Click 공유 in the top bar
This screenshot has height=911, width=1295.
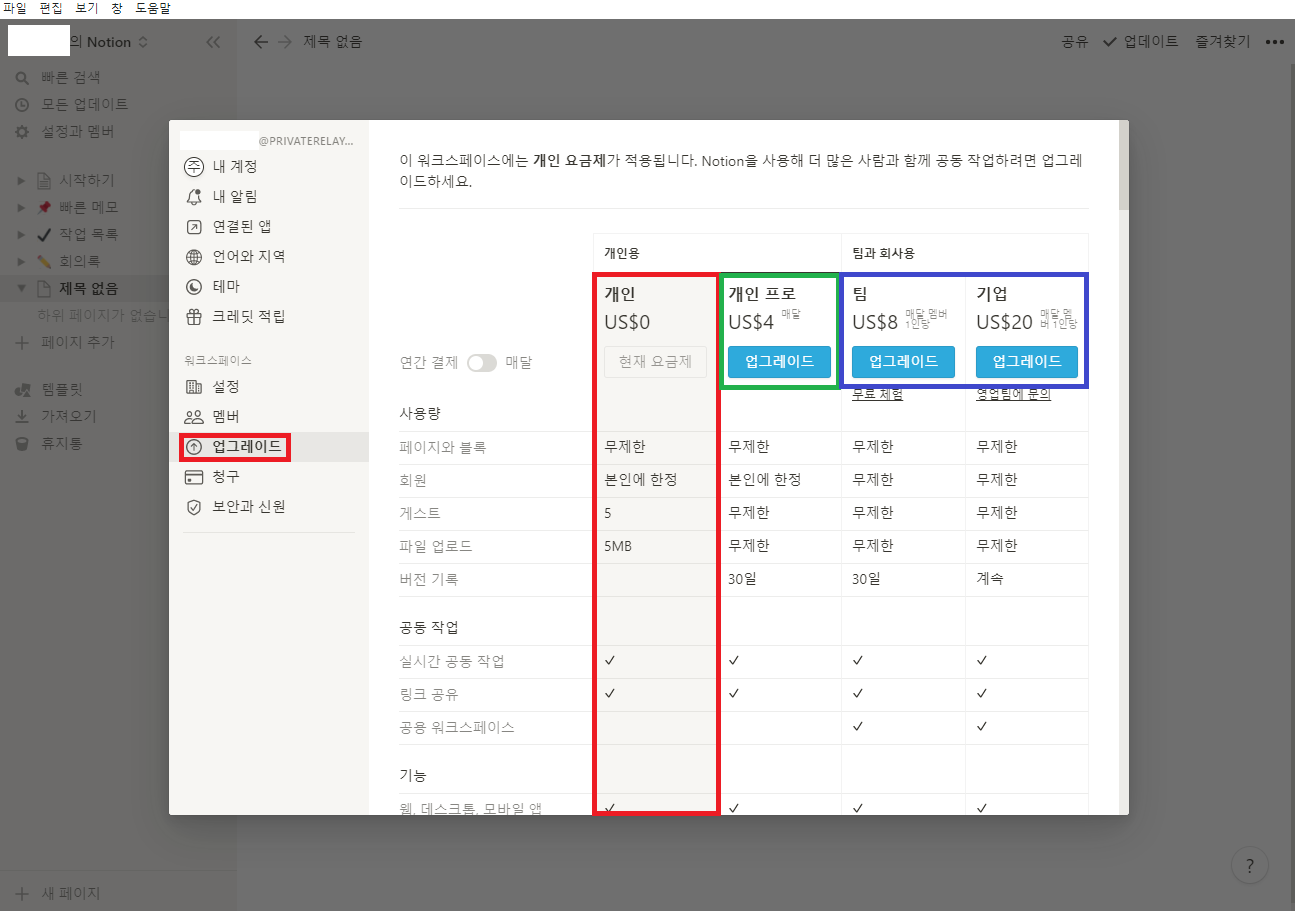(1075, 42)
